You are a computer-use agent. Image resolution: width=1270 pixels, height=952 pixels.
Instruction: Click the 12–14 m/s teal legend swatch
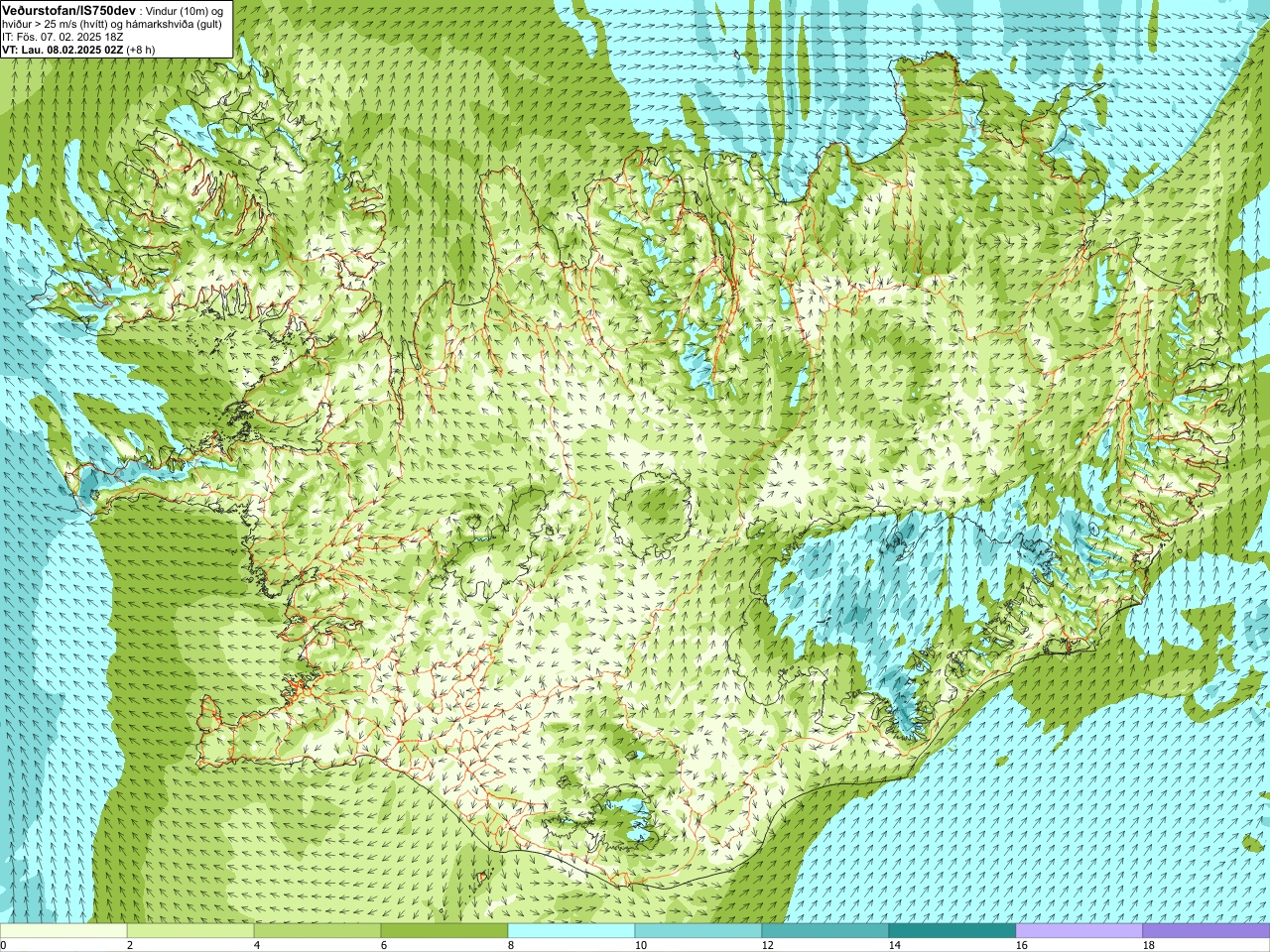pyautogui.click(x=825, y=931)
